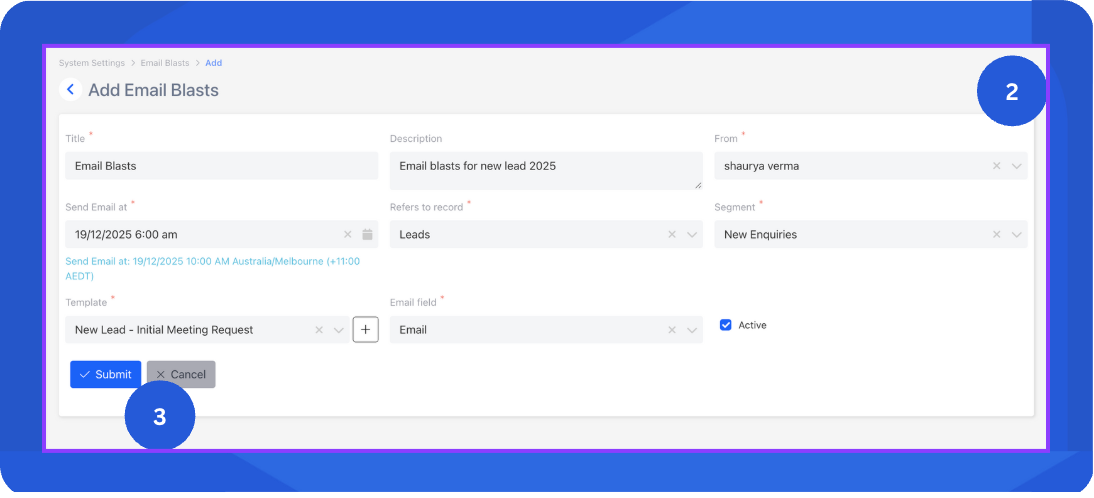
Task: Expand the Template dropdown
Action: tap(338, 330)
